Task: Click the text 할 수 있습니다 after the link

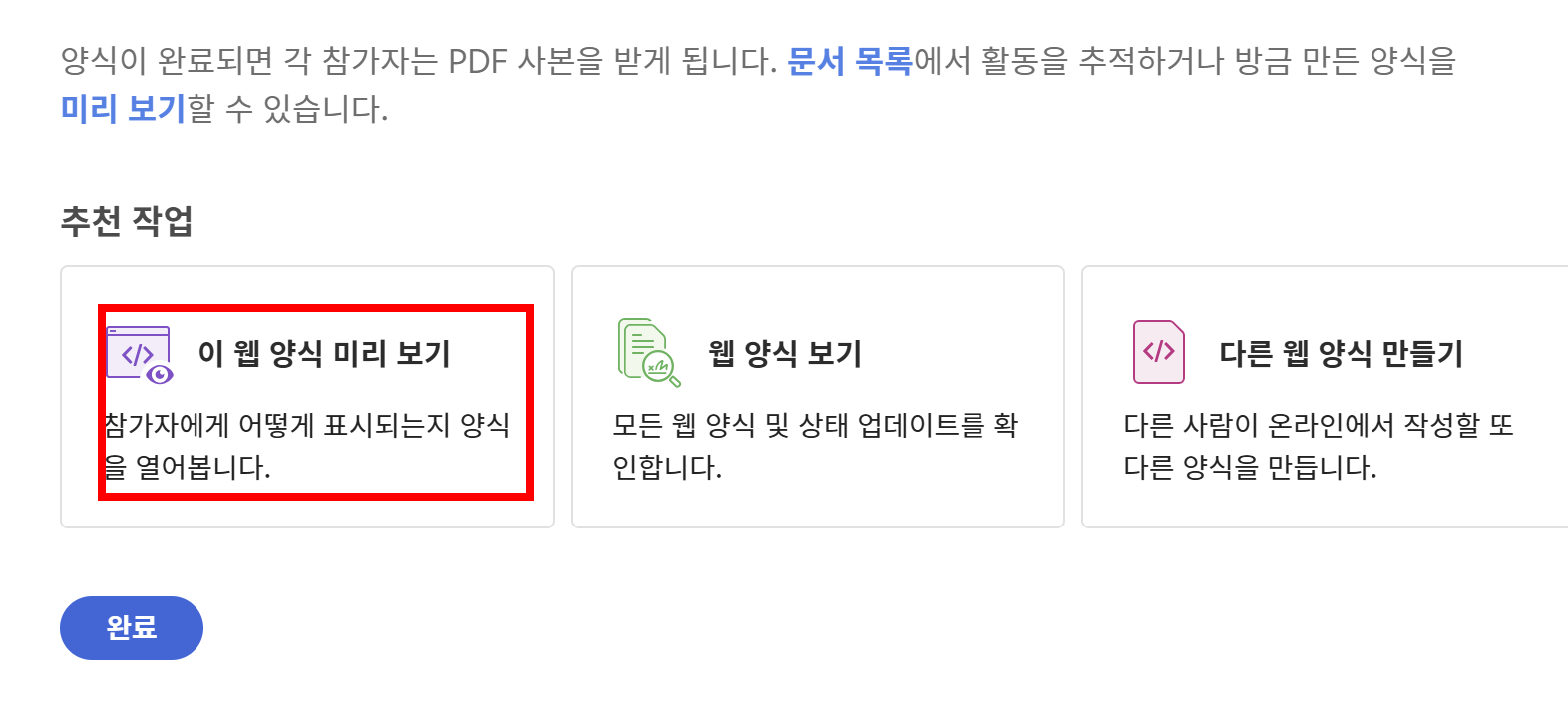Action: 287,108
